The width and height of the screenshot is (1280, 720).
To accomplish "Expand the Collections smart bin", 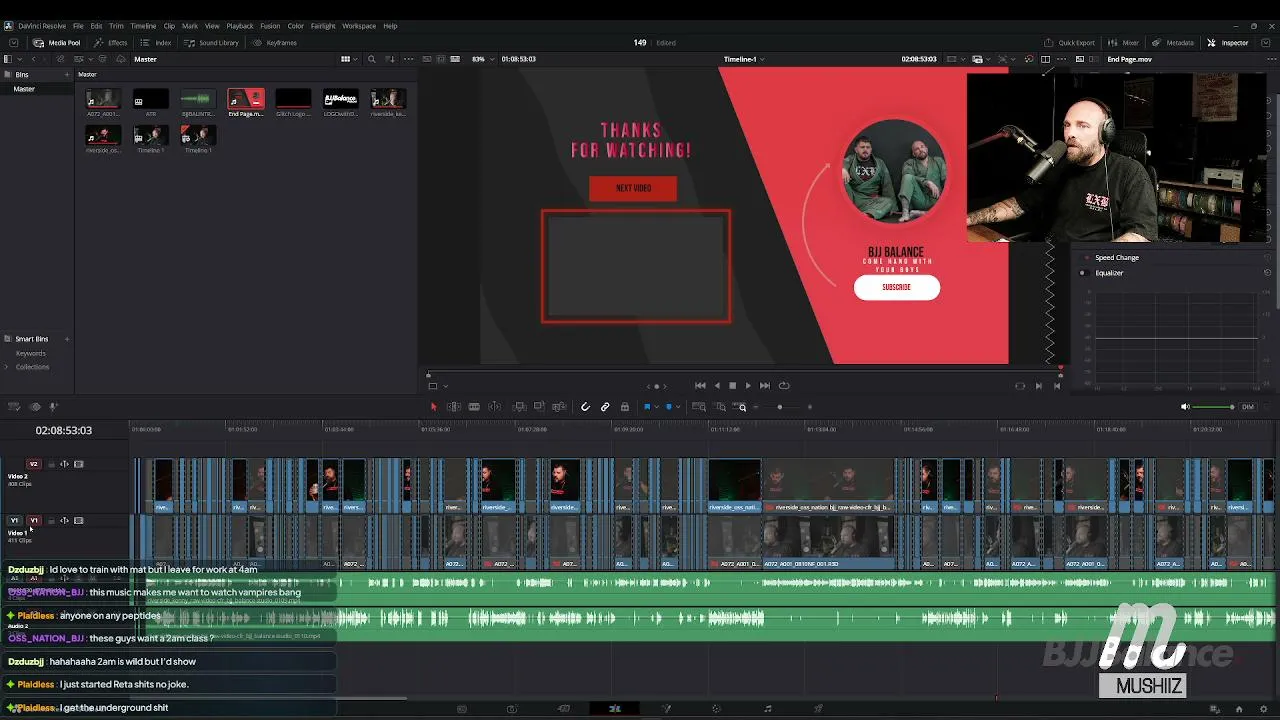I will point(7,367).
